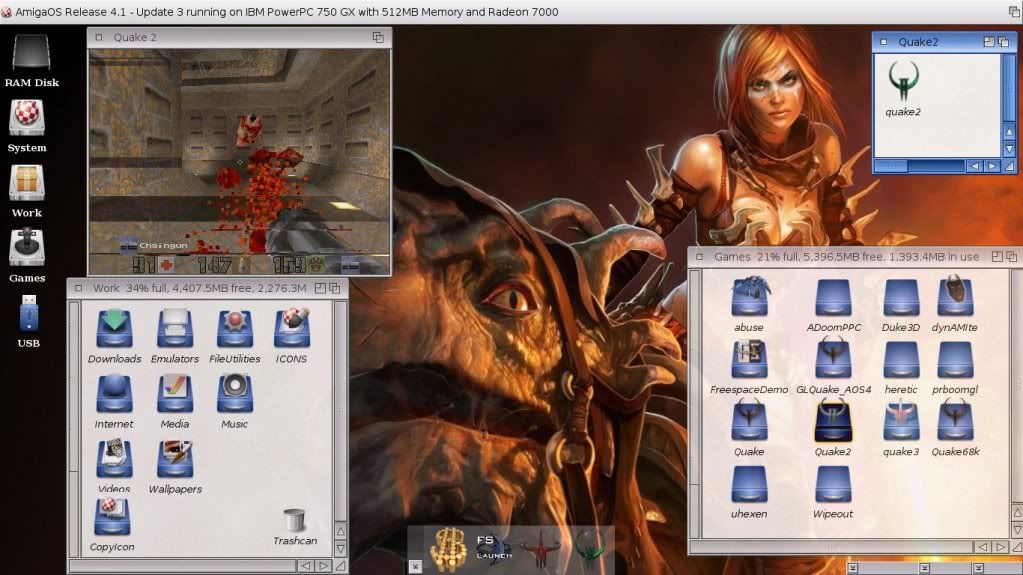Run the CopyIcon tool
Screen dimensions: 1023x575
point(112,518)
